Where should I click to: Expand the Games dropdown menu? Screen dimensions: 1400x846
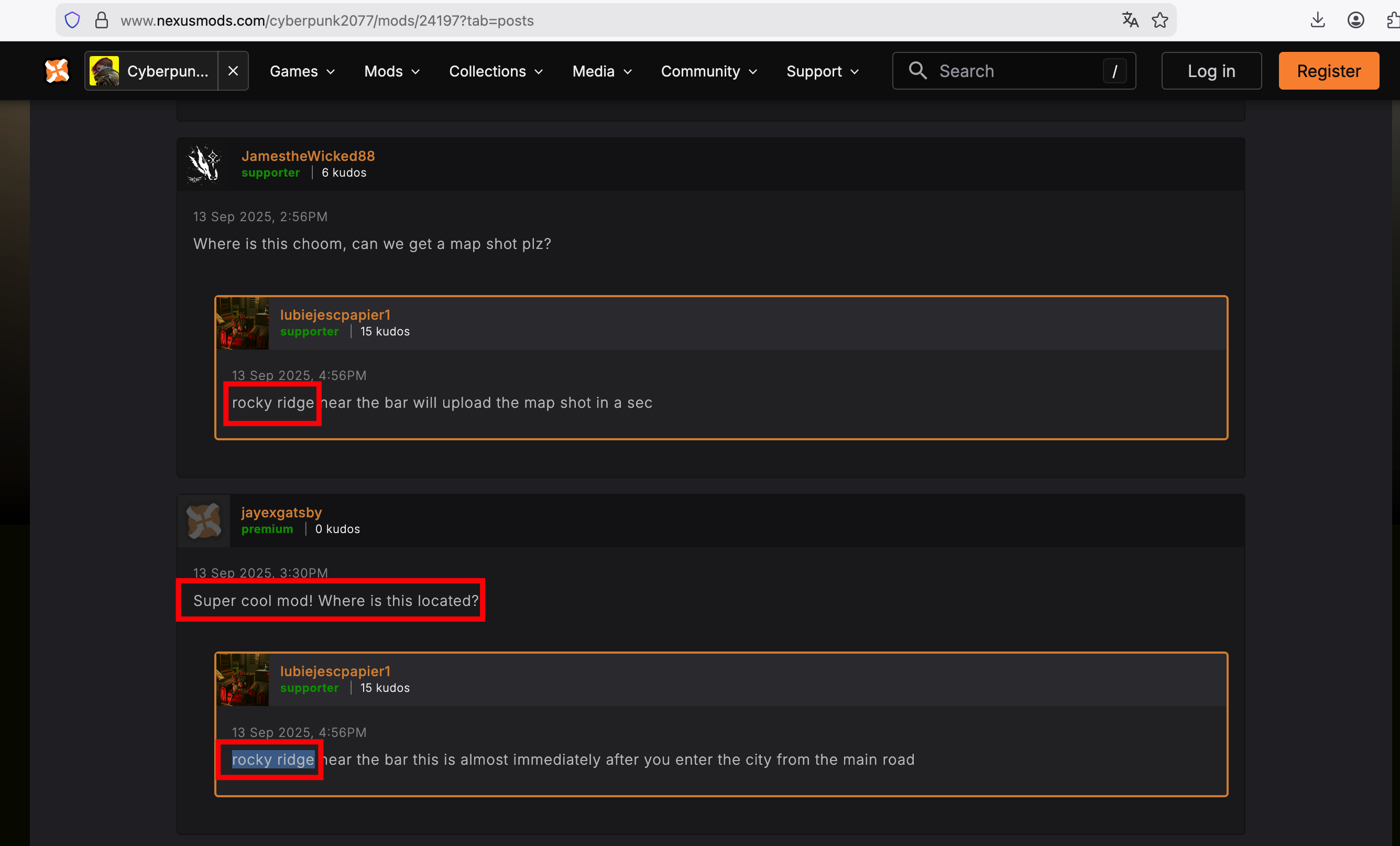click(x=302, y=71)
